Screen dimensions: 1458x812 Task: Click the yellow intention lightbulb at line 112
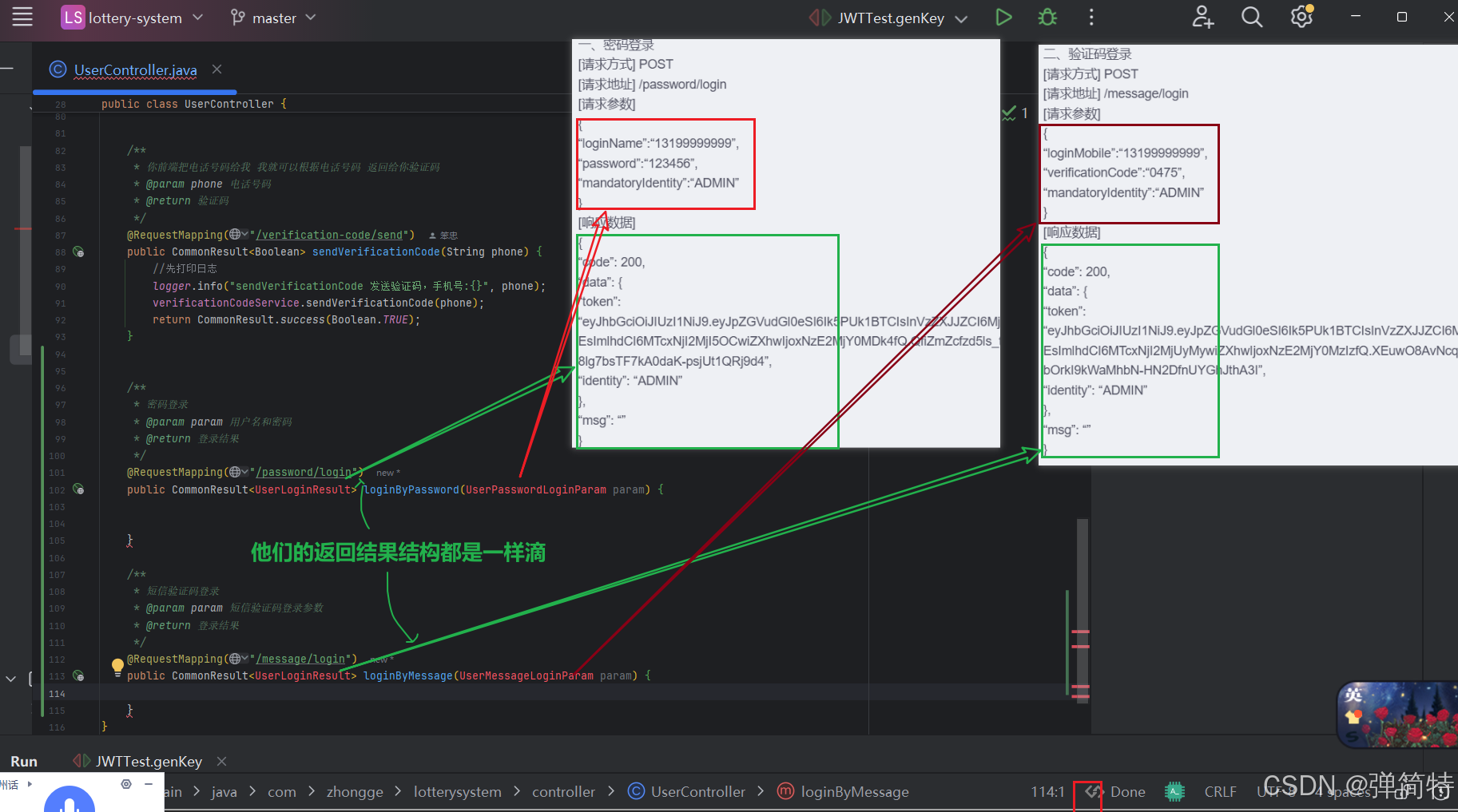(x=117, y=666)
